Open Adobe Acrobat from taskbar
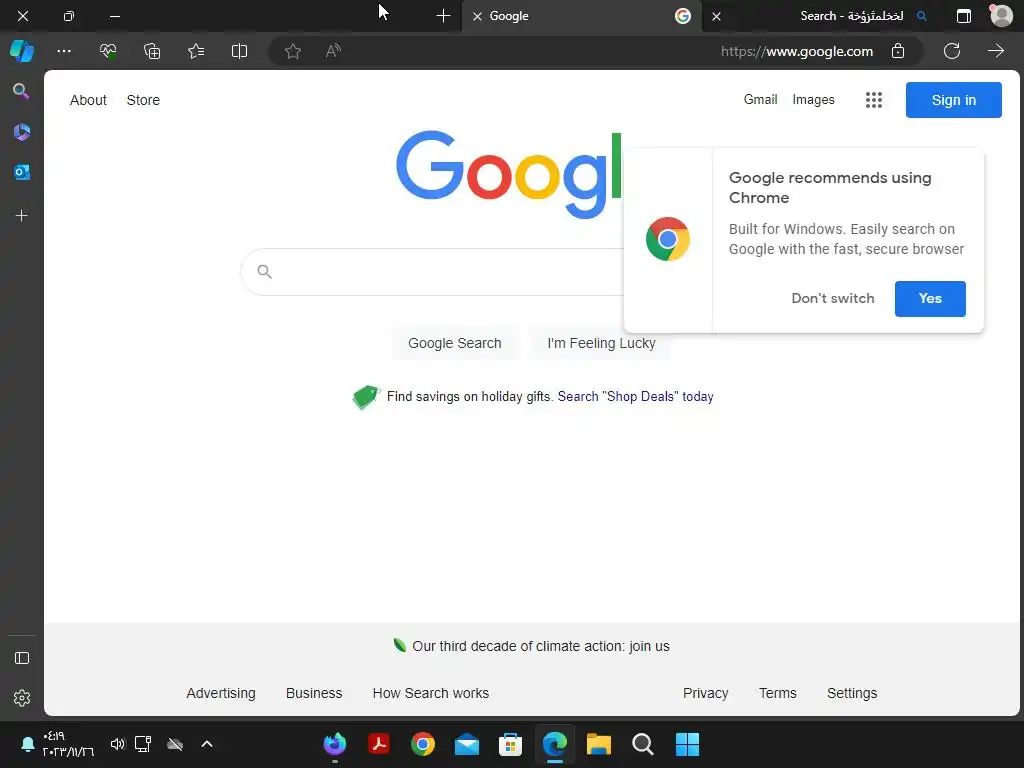 tap(379, 744)
